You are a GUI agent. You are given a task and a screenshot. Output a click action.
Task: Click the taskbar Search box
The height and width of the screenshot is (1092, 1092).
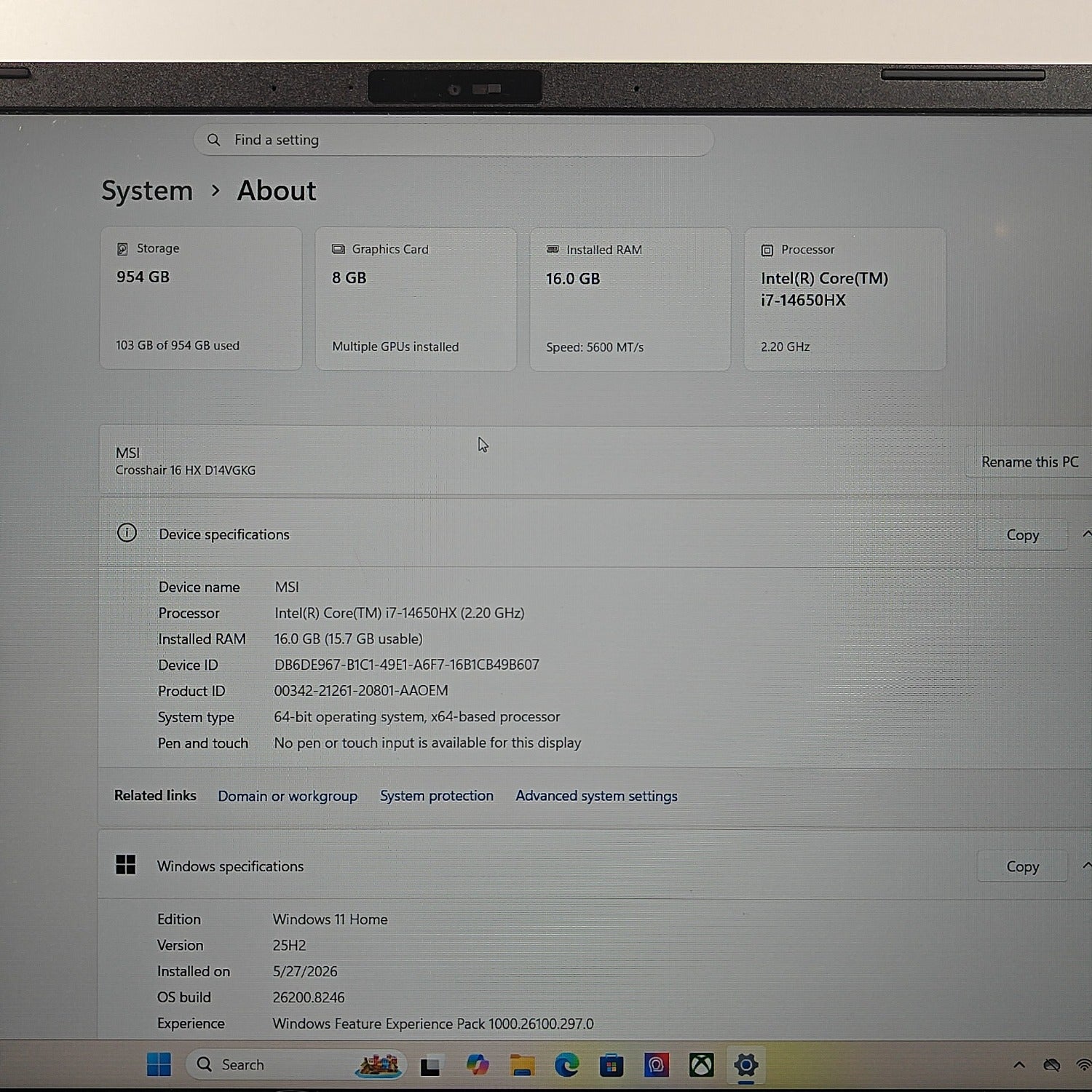point(297,1064)
